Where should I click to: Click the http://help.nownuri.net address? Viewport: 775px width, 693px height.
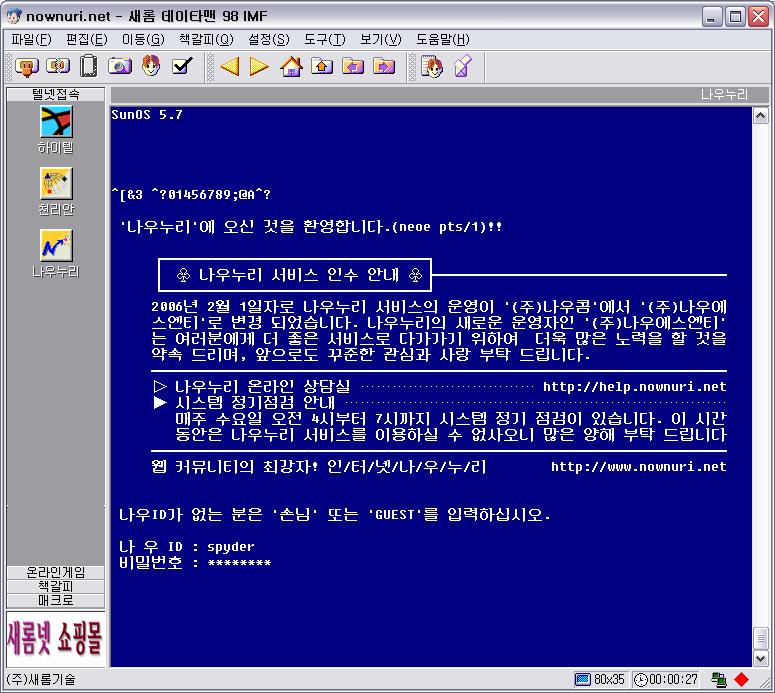(635, 387)
